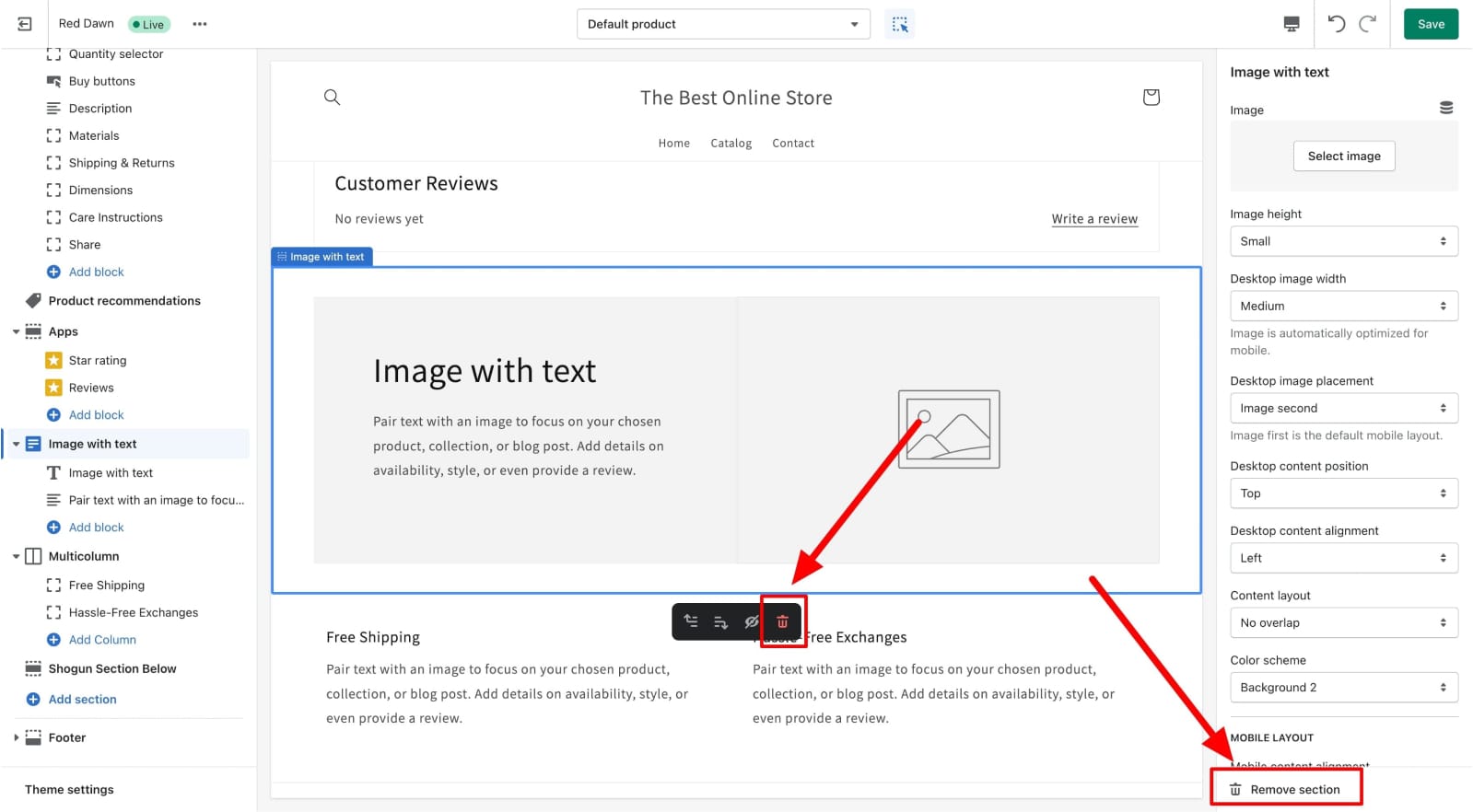This screenshot has width=1473, height=812.
Task: Hide section using the eye icon
Action: click(752, 622)
